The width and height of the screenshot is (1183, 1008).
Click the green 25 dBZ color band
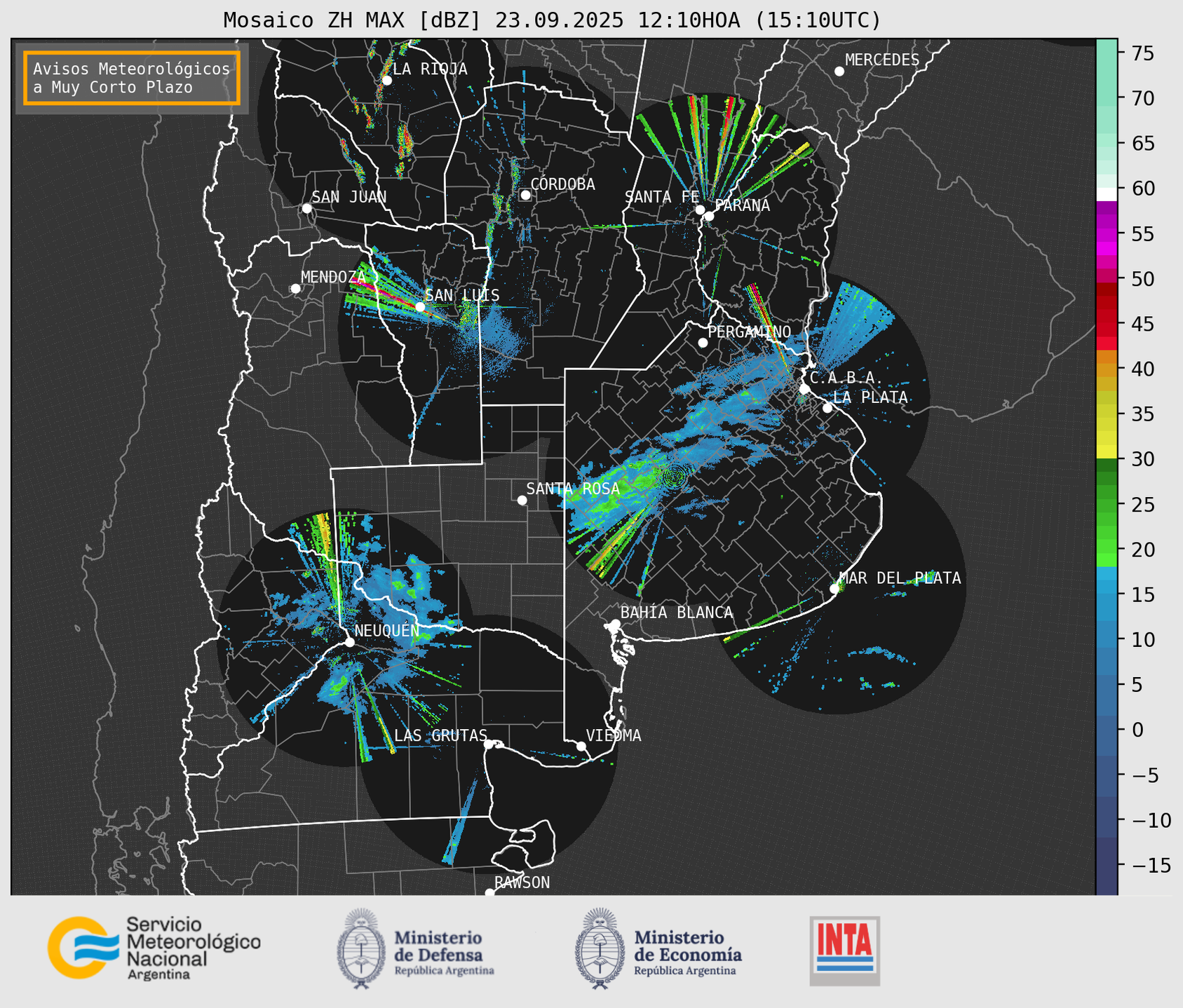1106,504
